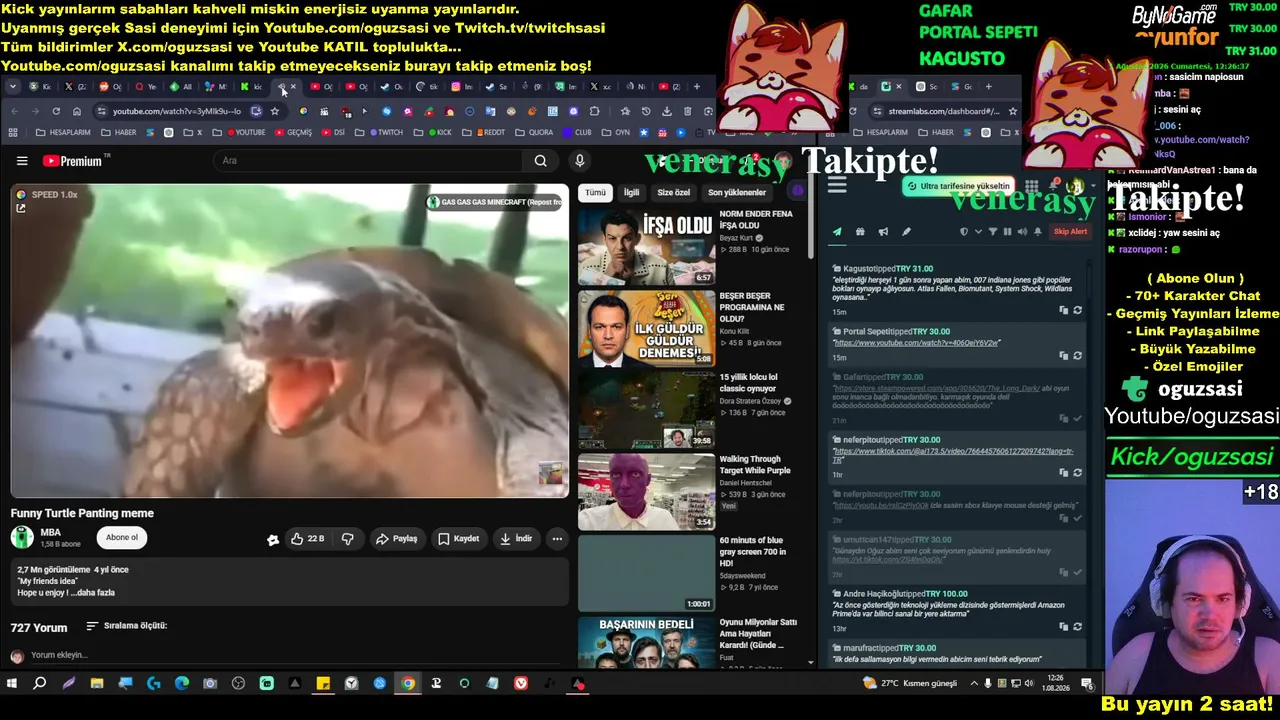The height and width of the screenshot is (720, 1280).
Task: Open Streamlabs notifications bell with badge
Action: pos(1053,186)
